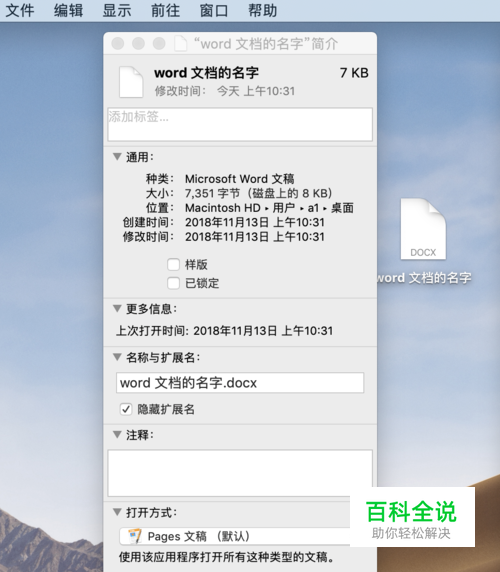This screenshot has width=500, height=572.
Task: Click the file name field word 文档的名字.docx
Action: click(240, 383)
